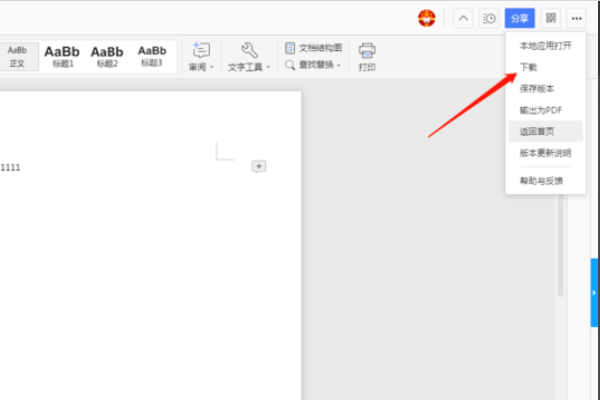
Task: Open the 文字工具 text tools dropdown
Action: click(x=249, y=57)
